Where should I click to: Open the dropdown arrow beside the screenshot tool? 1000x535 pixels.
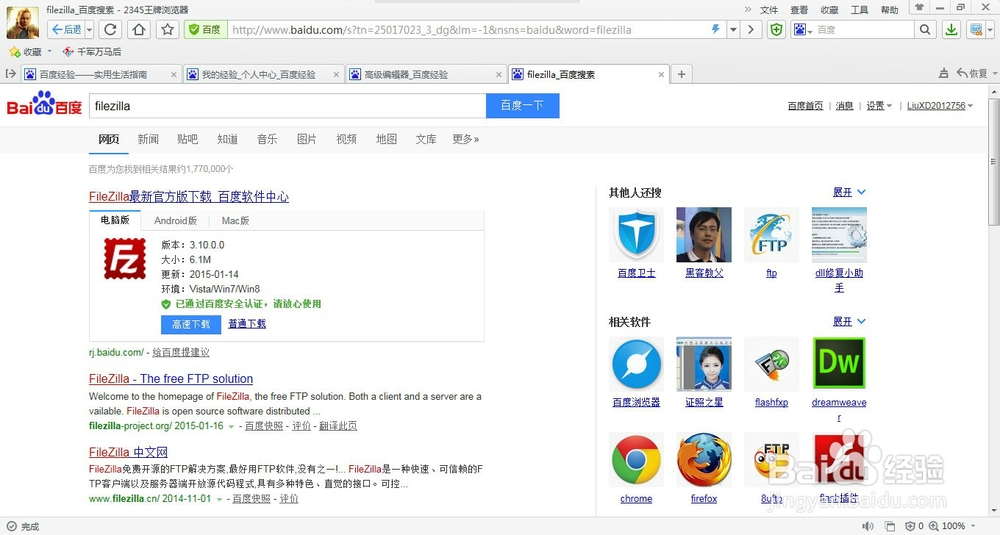pyautogui.click(x=989, y=29)
